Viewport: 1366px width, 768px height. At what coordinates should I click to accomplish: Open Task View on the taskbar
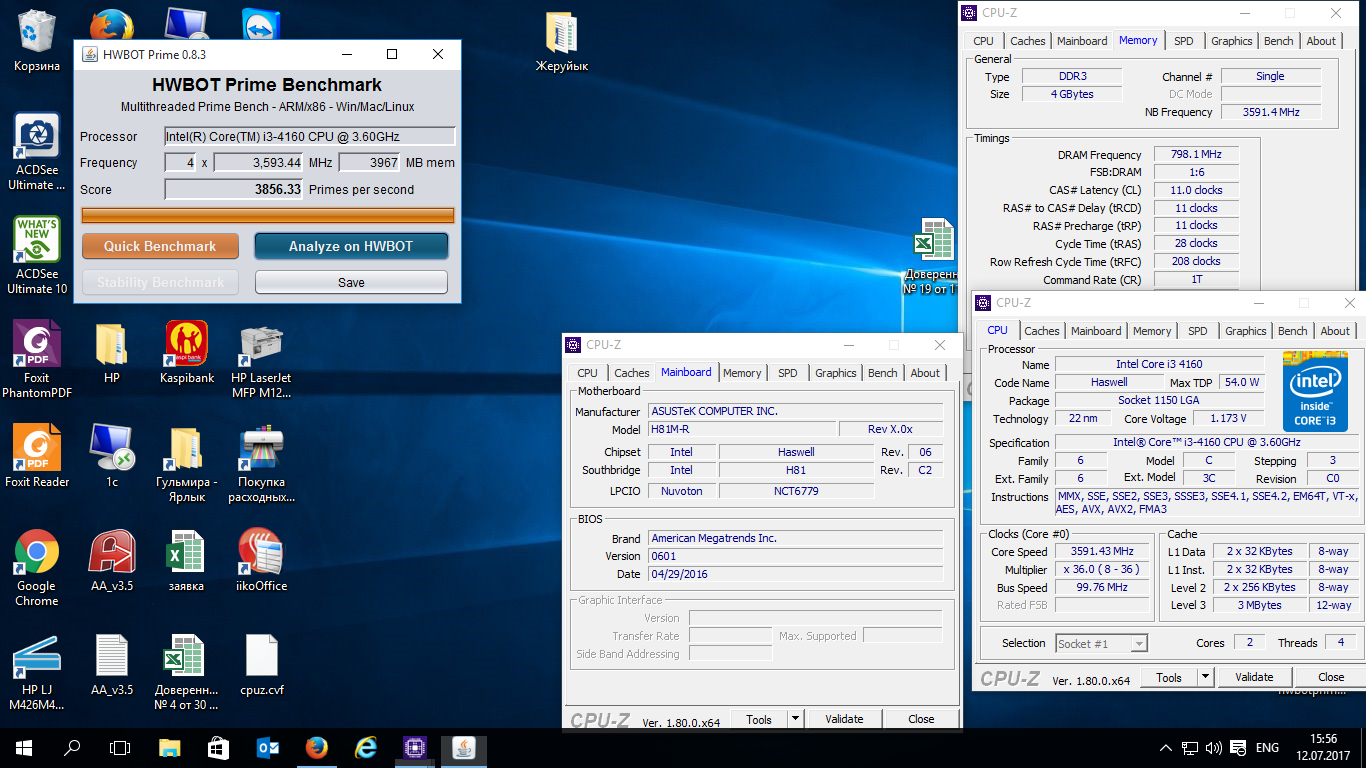point(120,747)
